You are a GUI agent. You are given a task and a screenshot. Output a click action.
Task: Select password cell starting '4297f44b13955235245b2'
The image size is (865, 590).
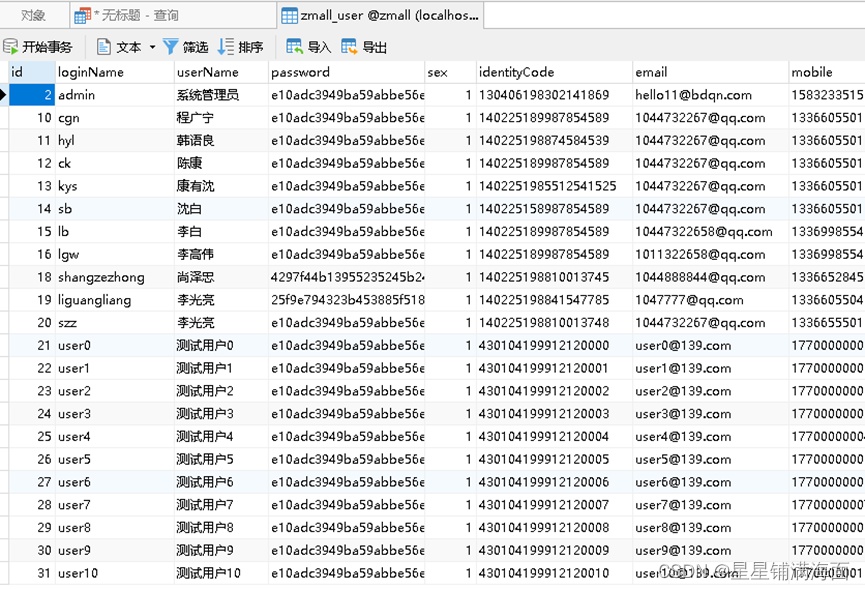pyautogui.click(x=346, y=277)
